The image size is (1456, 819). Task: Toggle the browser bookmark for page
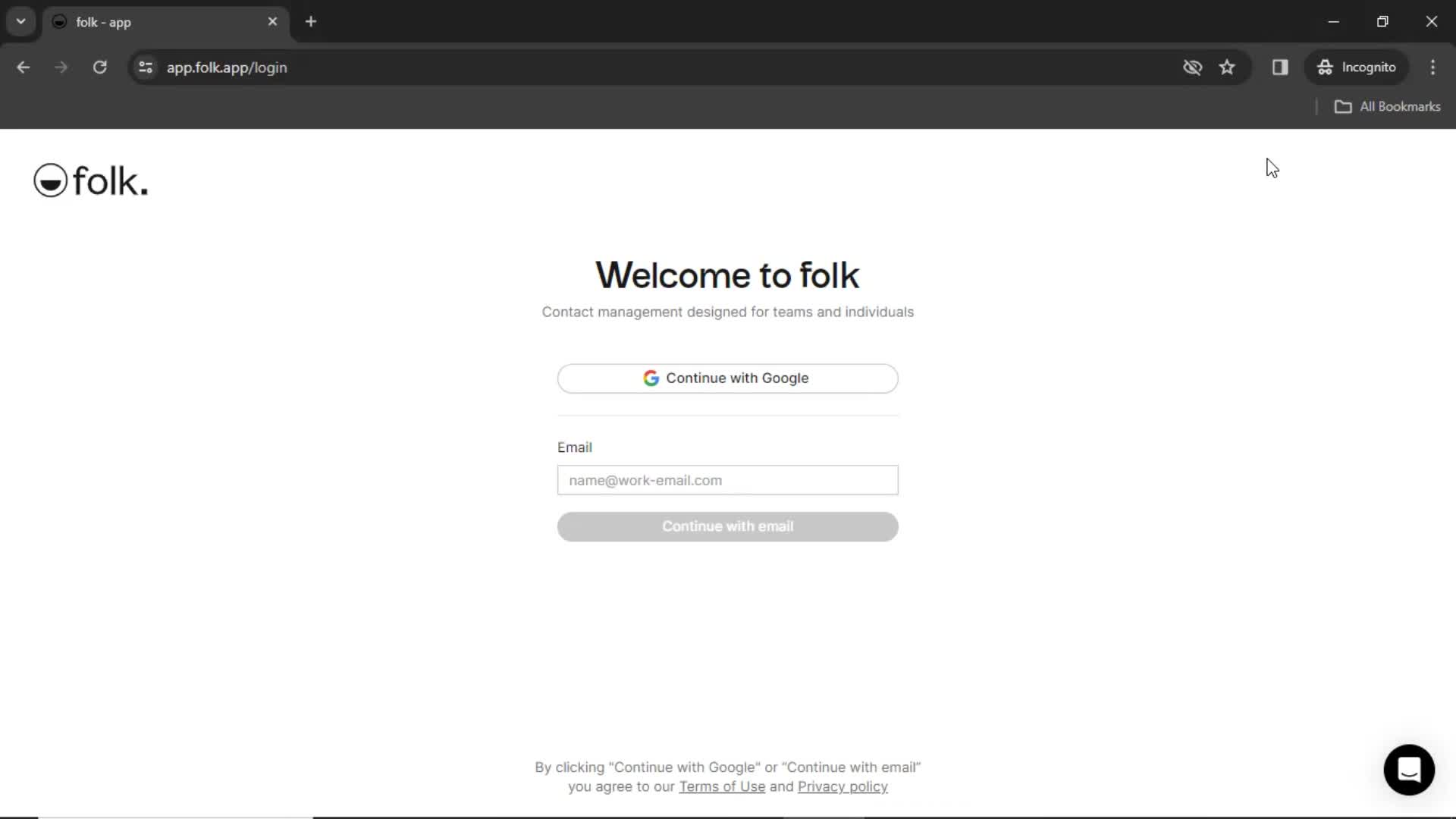1227,67
